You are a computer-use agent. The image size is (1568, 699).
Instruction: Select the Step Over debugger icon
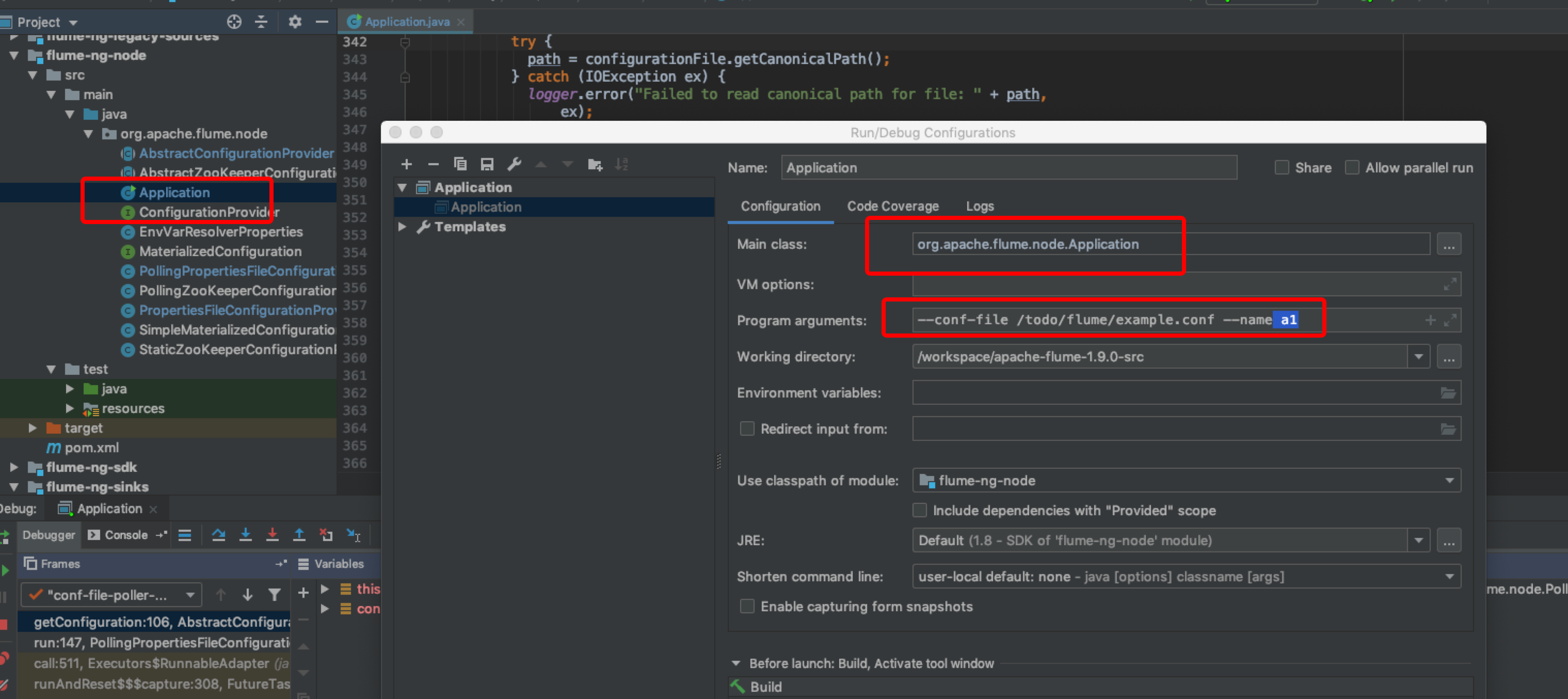pos(218,535)
